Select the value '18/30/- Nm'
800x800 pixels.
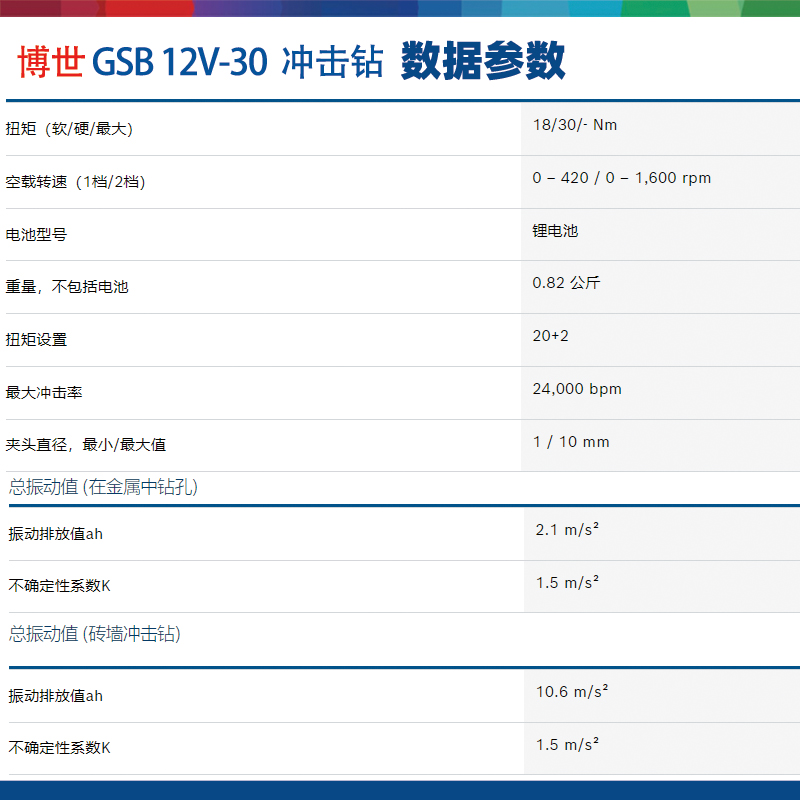pyautogui.click(x=575, y=125)
